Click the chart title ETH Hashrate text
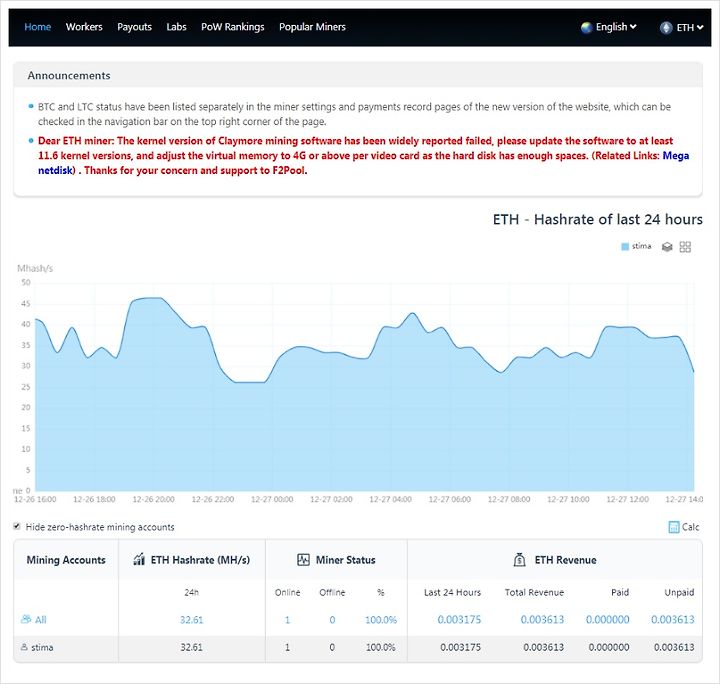 pyautogui.click(x=597, y=219)
